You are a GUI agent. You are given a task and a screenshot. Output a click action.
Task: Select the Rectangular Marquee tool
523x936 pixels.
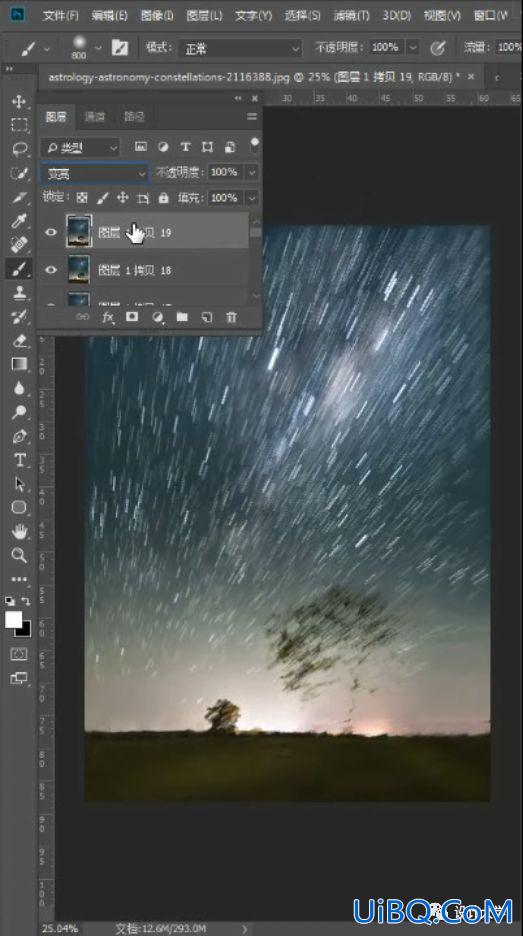pos(19,125)
